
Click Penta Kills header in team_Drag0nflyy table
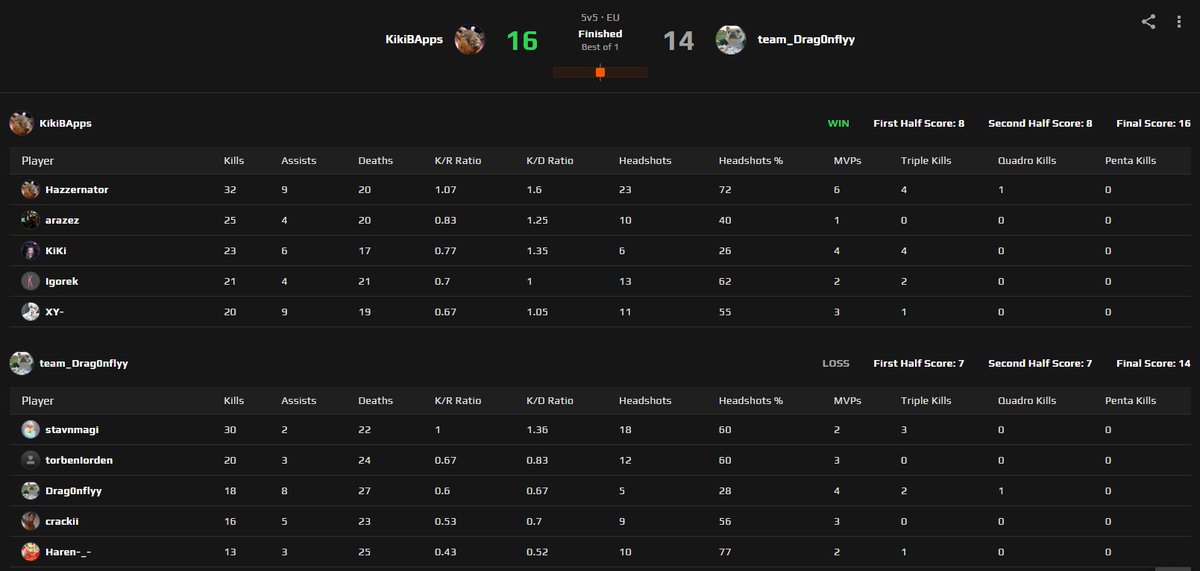[x=1130, y=400]
